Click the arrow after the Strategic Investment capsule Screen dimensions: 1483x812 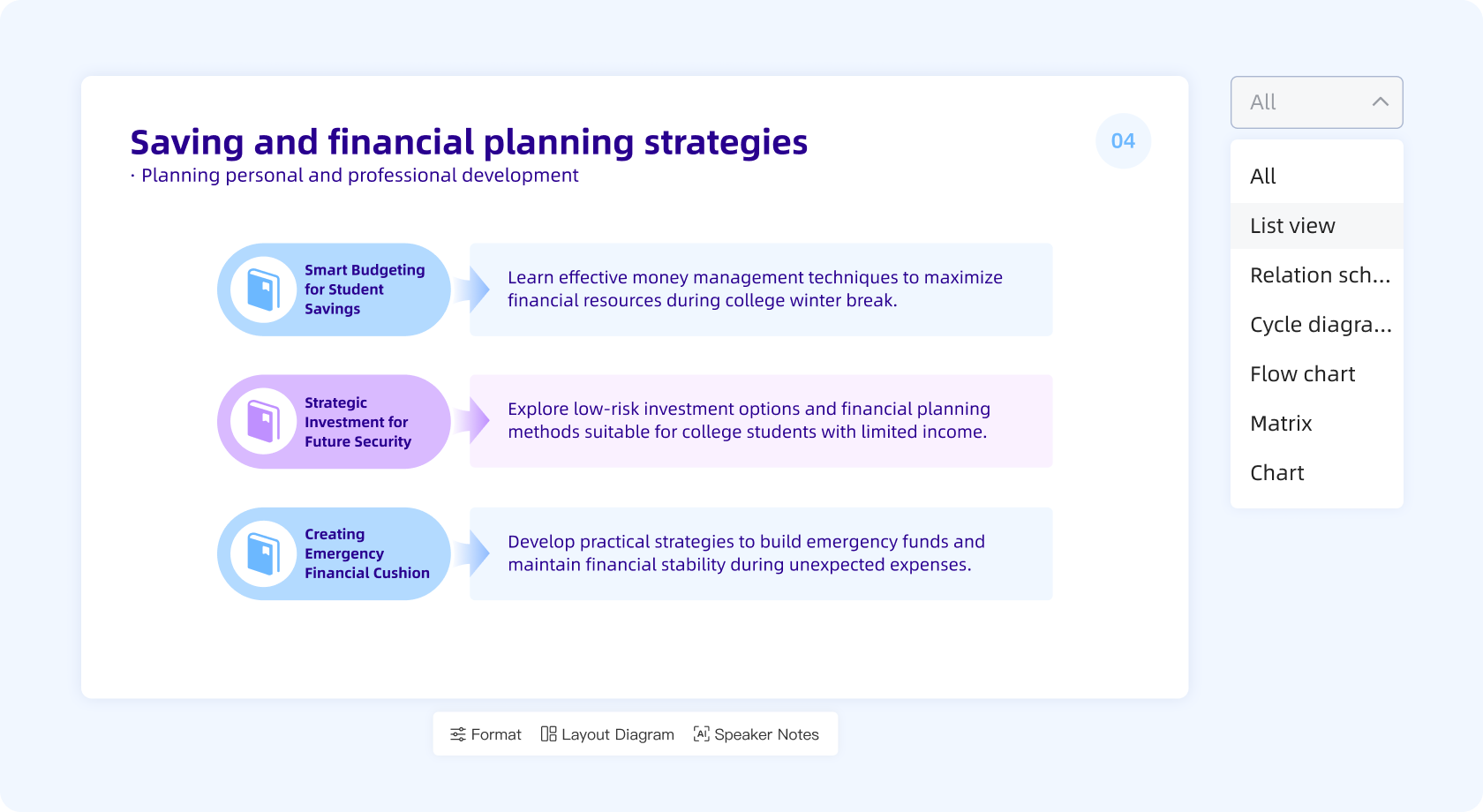click(x=474, y=421)
